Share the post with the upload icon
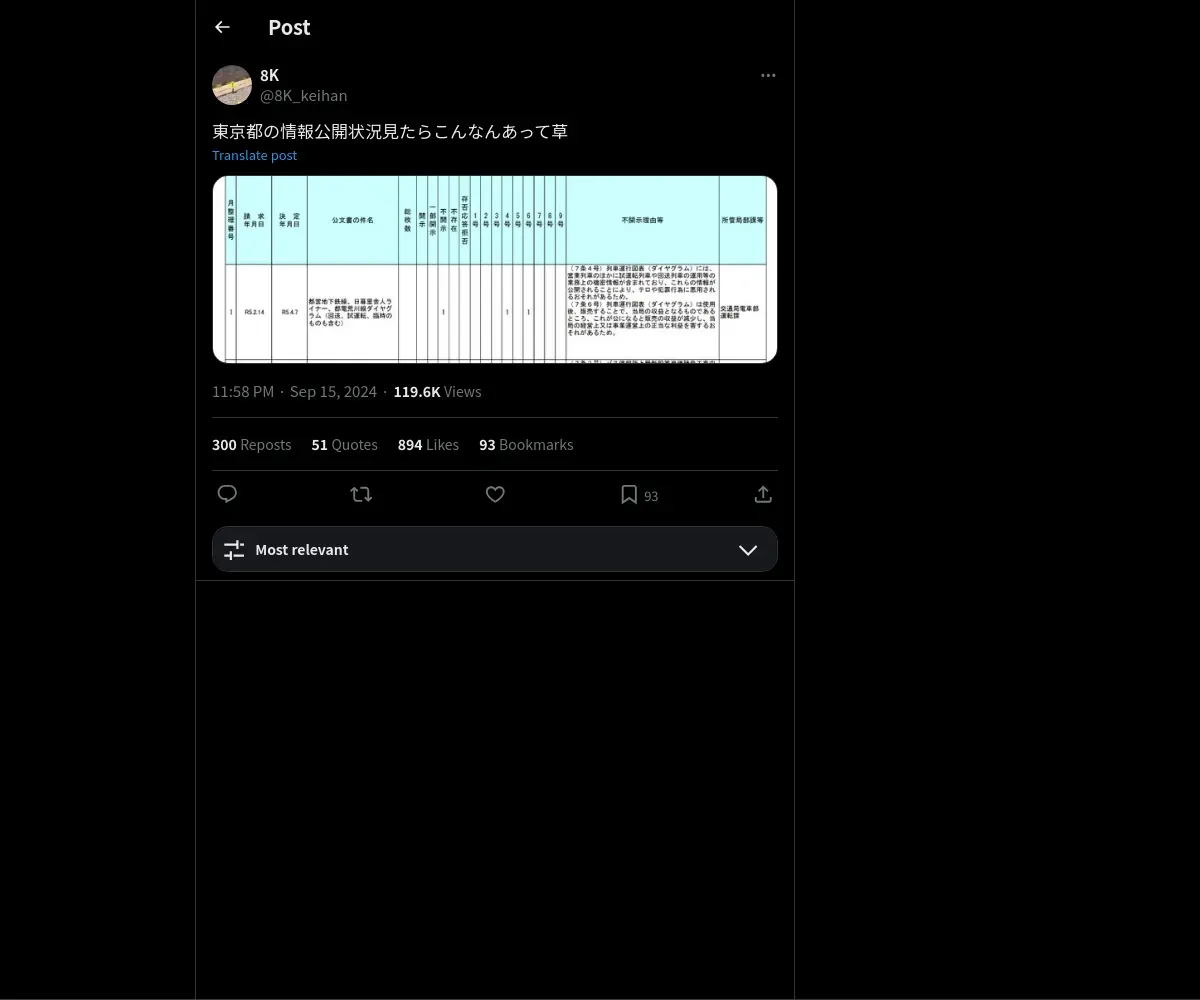Screen dimensions: 1200x1000 tap(763, 494)
